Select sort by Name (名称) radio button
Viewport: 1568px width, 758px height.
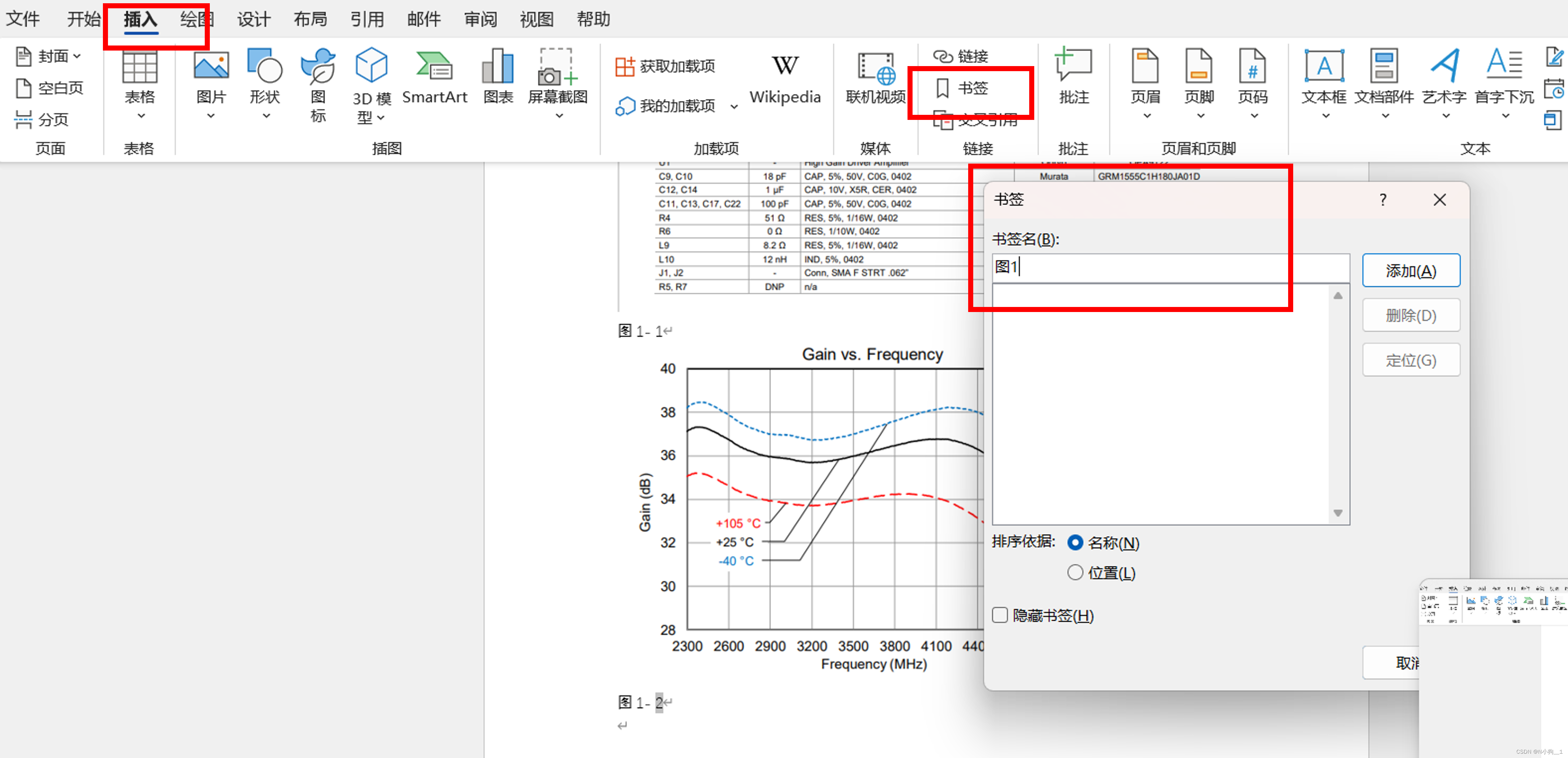[1075, 542]
